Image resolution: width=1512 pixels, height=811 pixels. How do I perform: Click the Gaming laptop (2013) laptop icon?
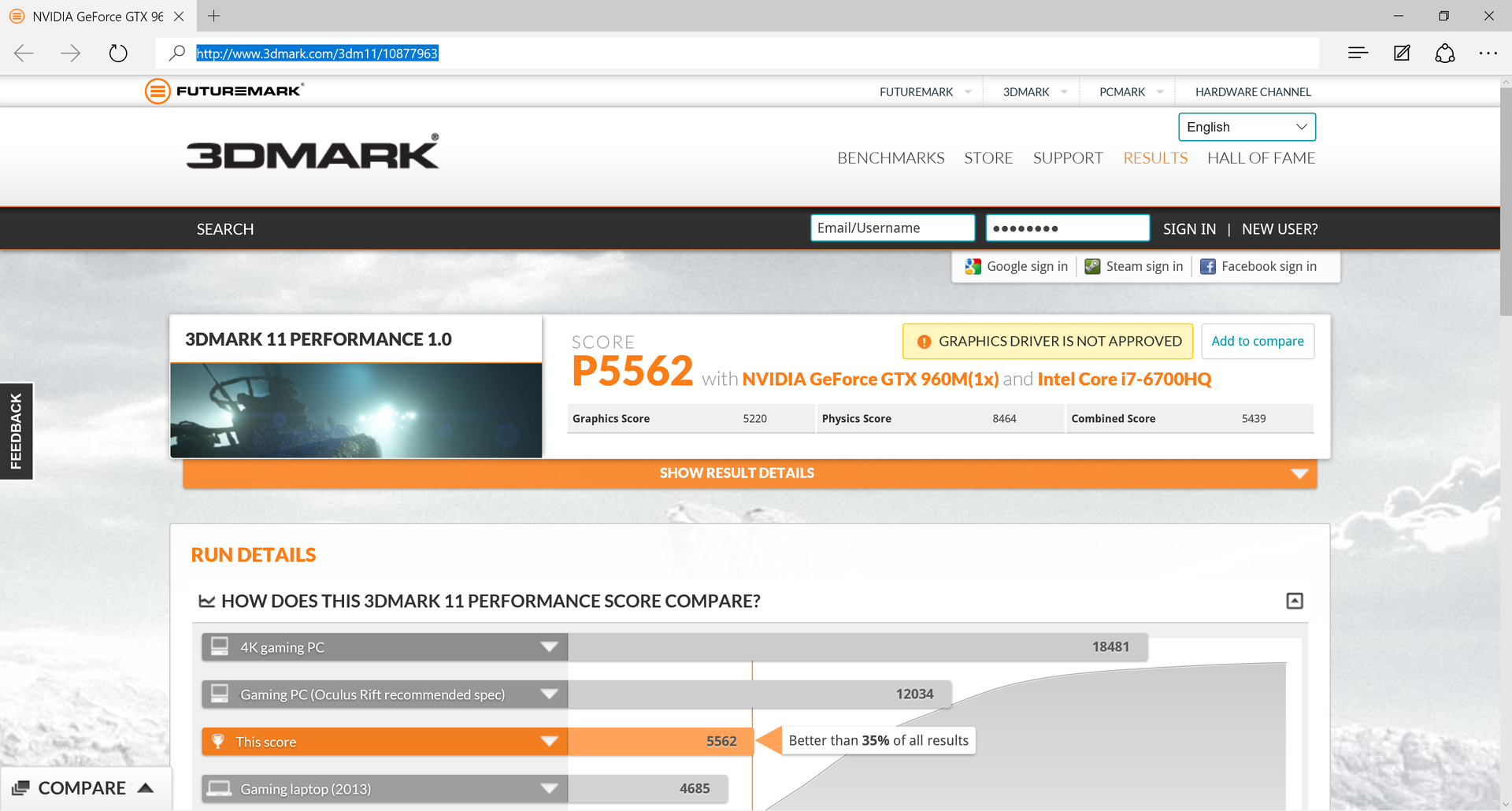click(x=220, y=788)
